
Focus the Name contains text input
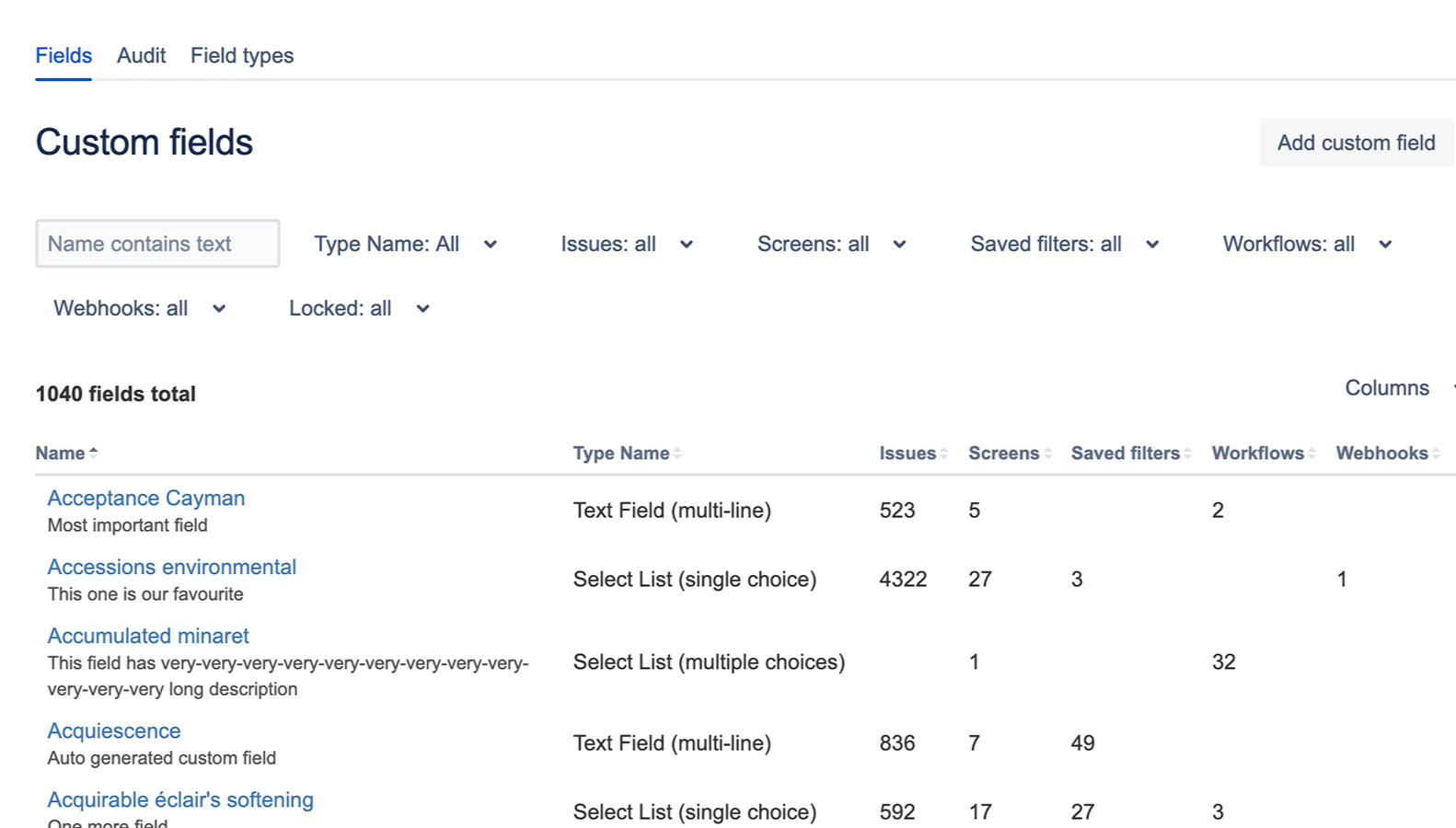(157, 244)
